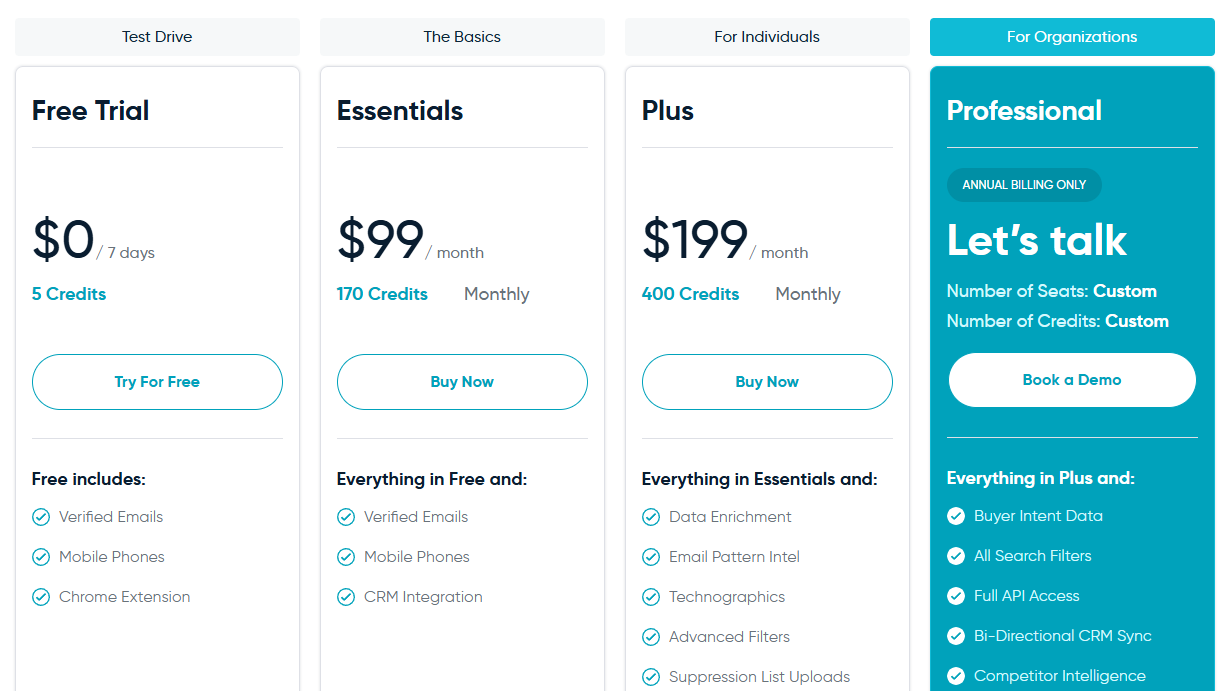Toggle Monthly billing on the Plus plan
The image size is (1226, 691).
808,294
